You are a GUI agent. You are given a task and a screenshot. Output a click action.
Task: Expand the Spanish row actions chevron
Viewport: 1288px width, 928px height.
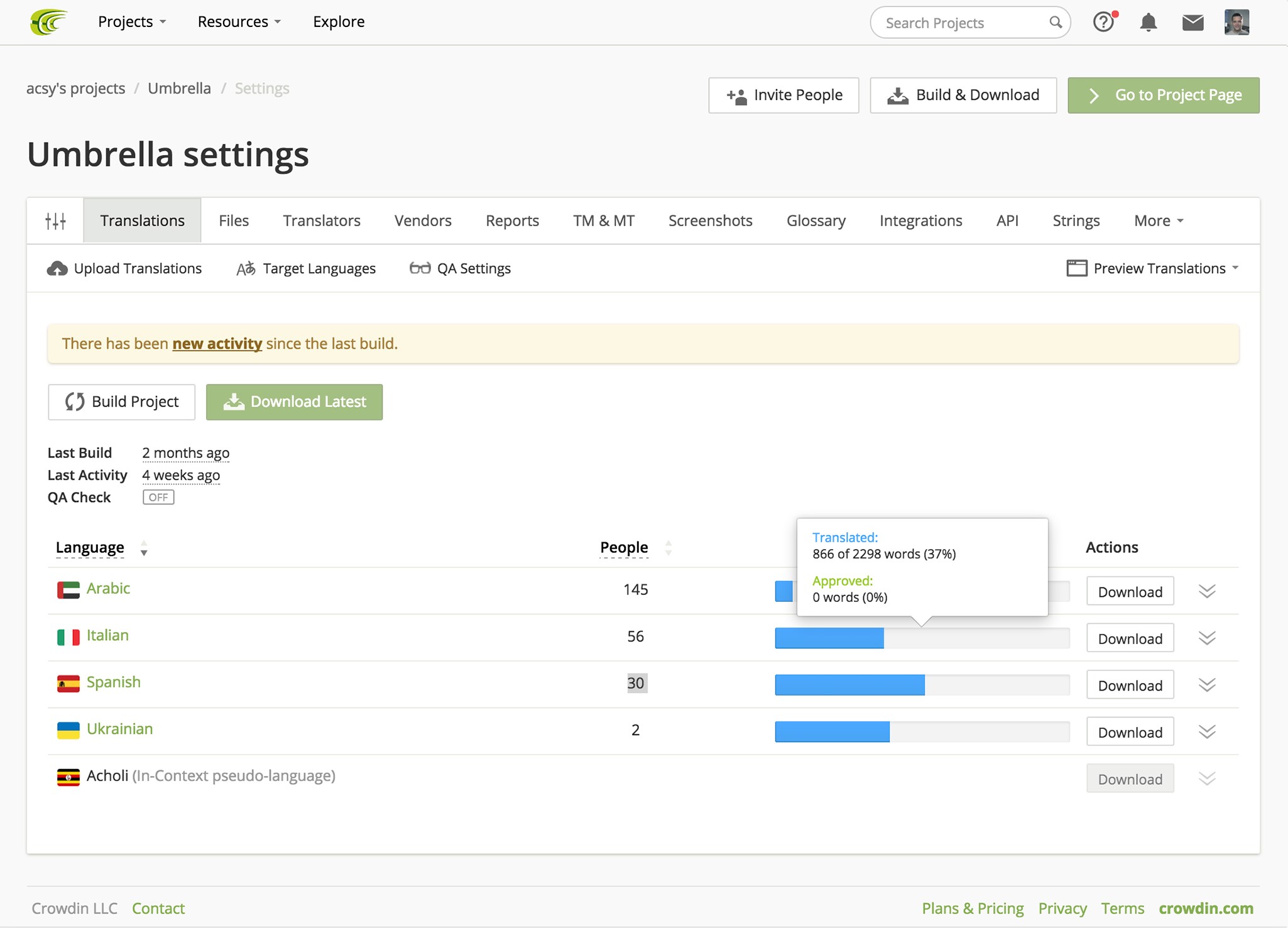coord(1206,685)
